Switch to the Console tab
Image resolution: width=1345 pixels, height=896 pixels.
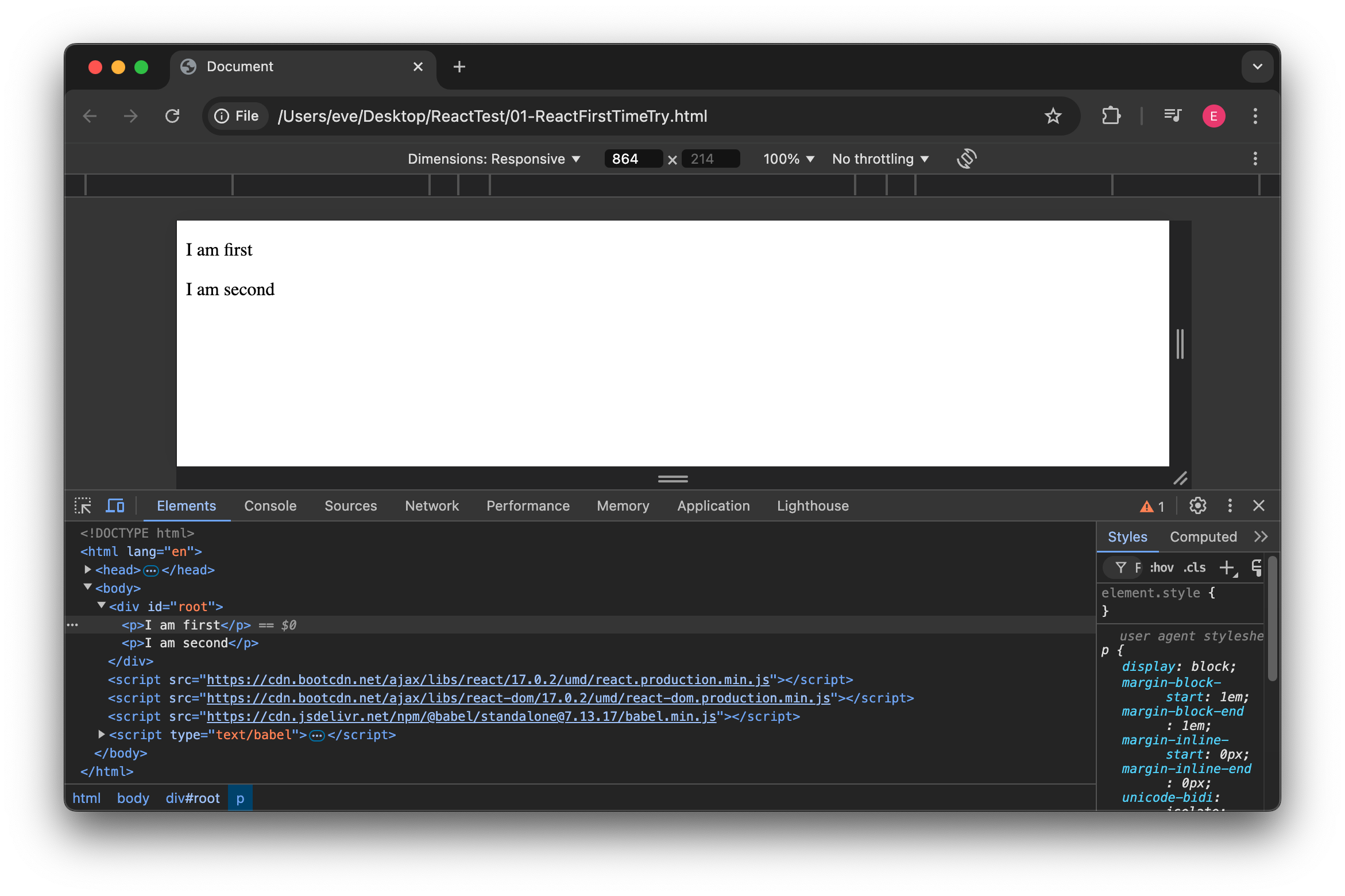click(270, 506)
